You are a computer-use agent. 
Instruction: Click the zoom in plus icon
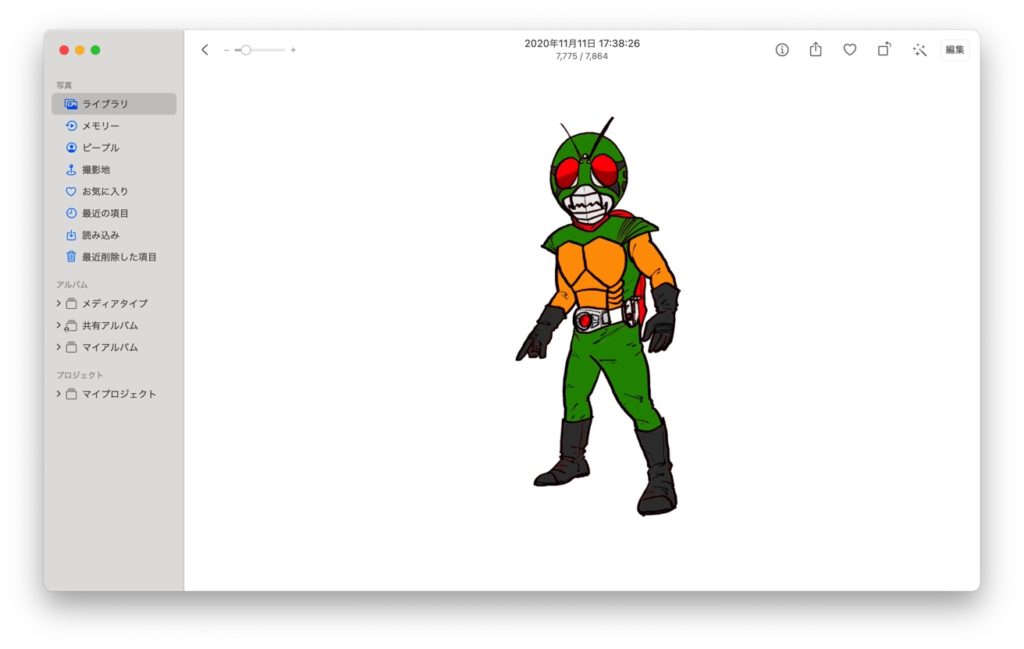[x=293, y=50]
